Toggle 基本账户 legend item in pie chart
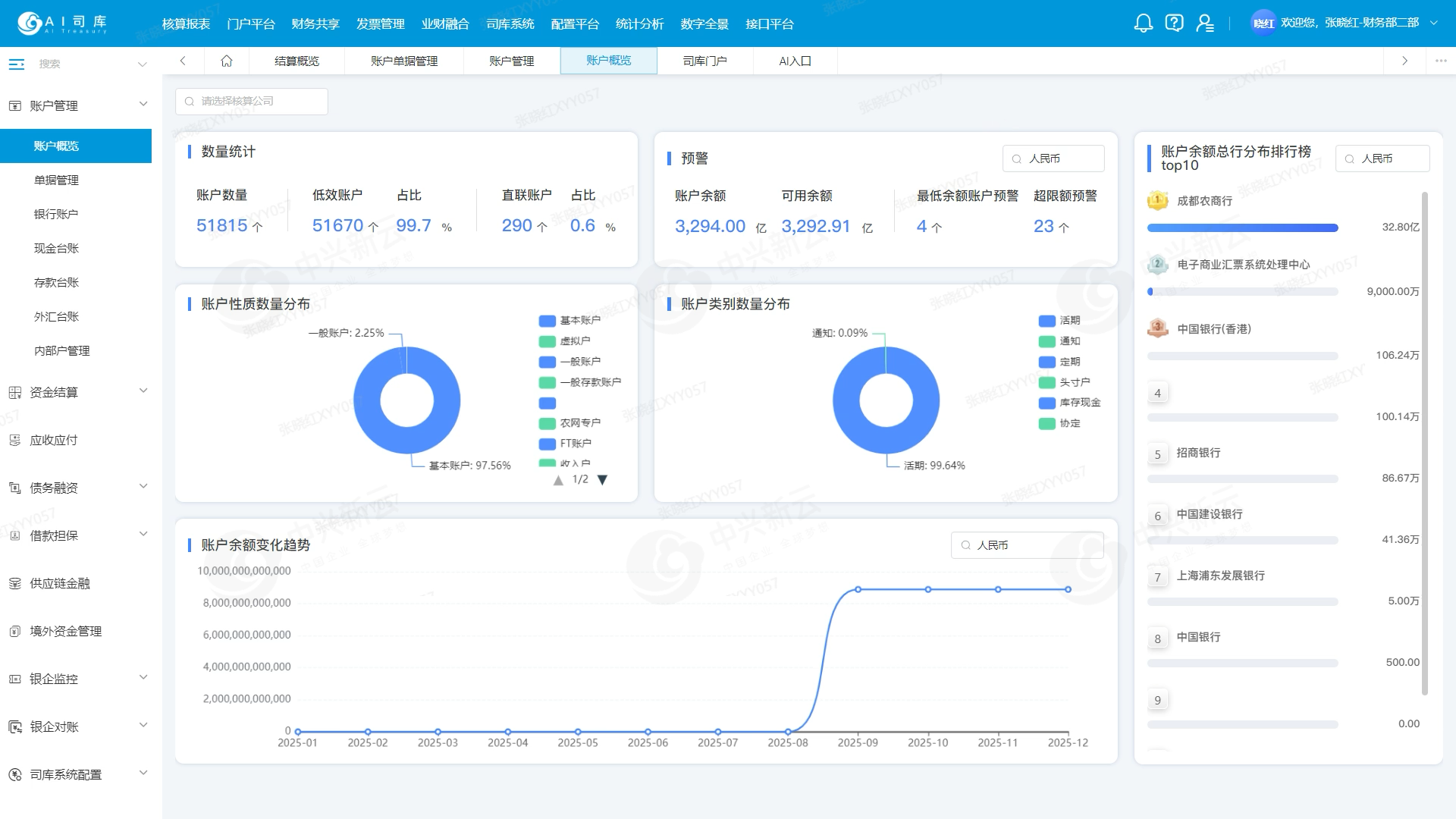Image resolution: width=1456 pixels, height=819 pixels. click(570, 321)
